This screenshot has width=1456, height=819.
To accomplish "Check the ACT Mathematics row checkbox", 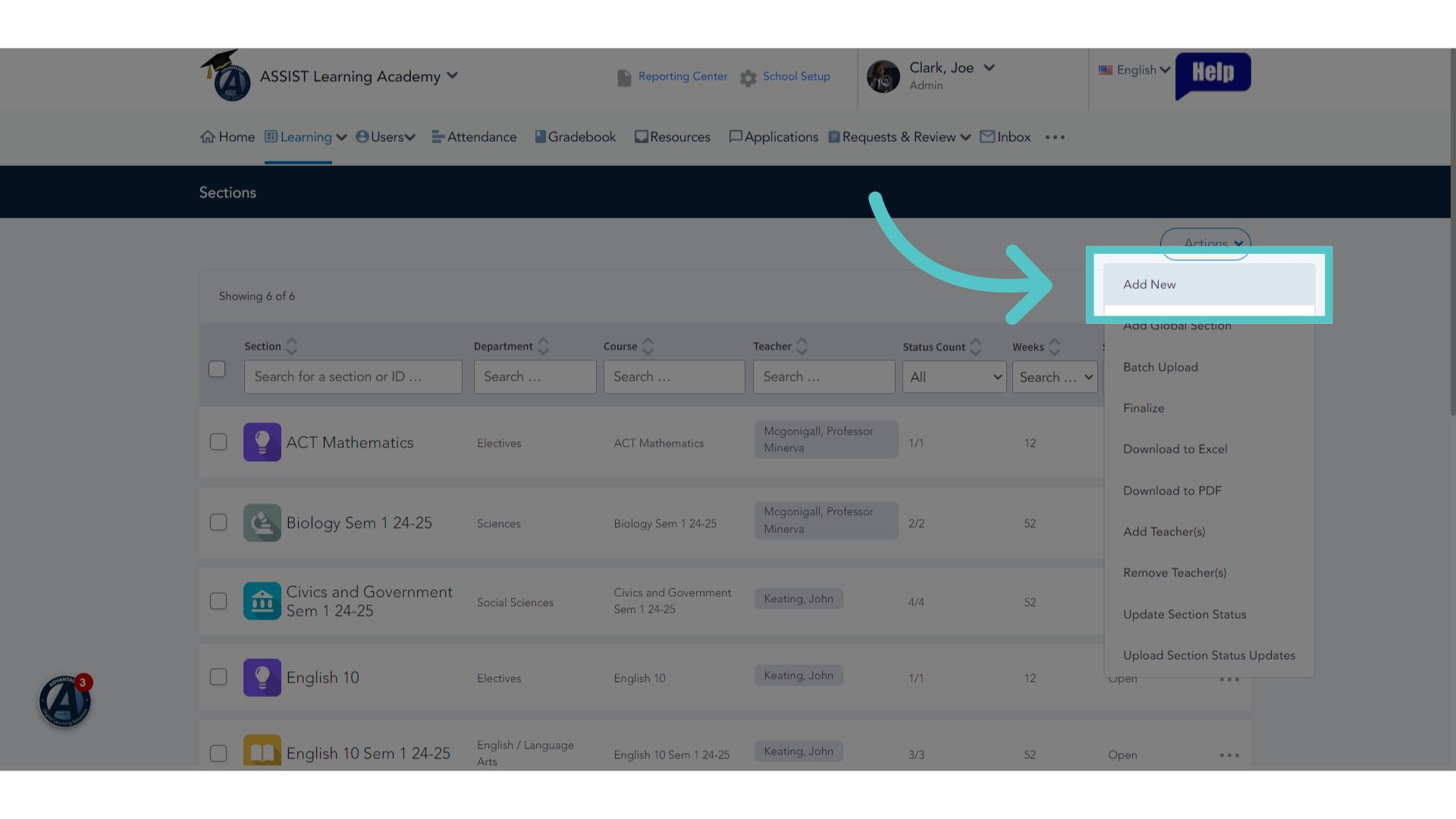I will pos(218,442).
